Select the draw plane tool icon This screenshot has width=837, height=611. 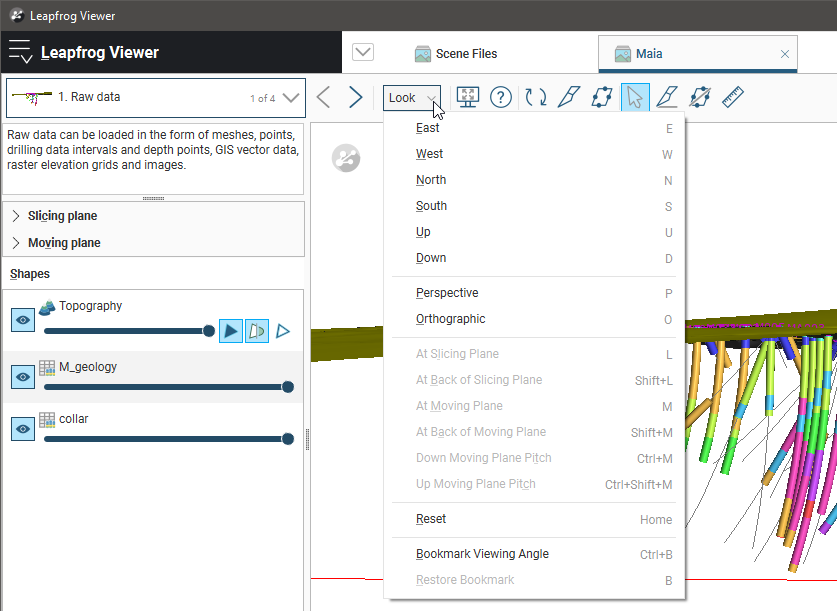tap(602, 98)
